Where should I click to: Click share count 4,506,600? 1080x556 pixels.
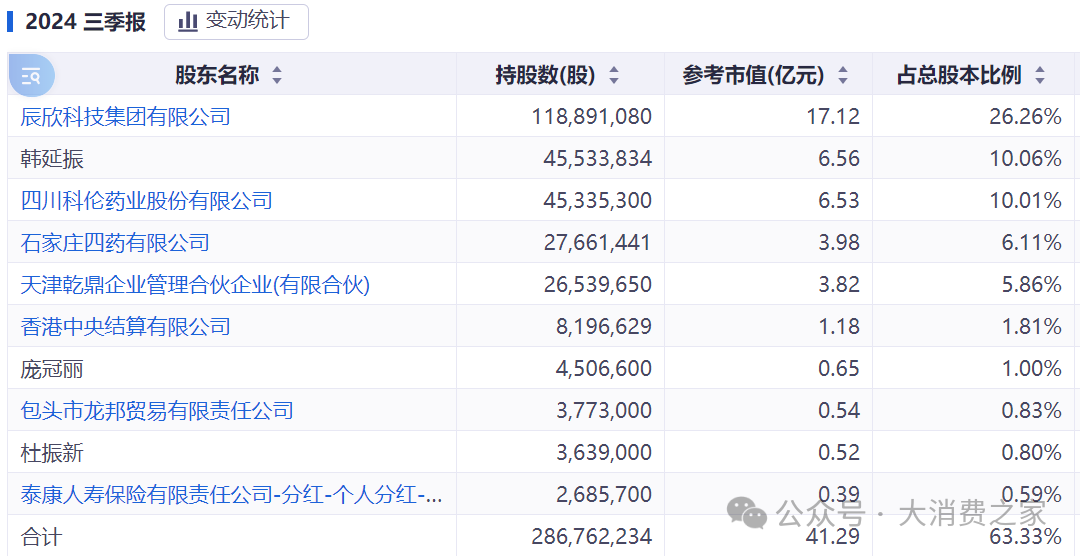click(603, 369)
